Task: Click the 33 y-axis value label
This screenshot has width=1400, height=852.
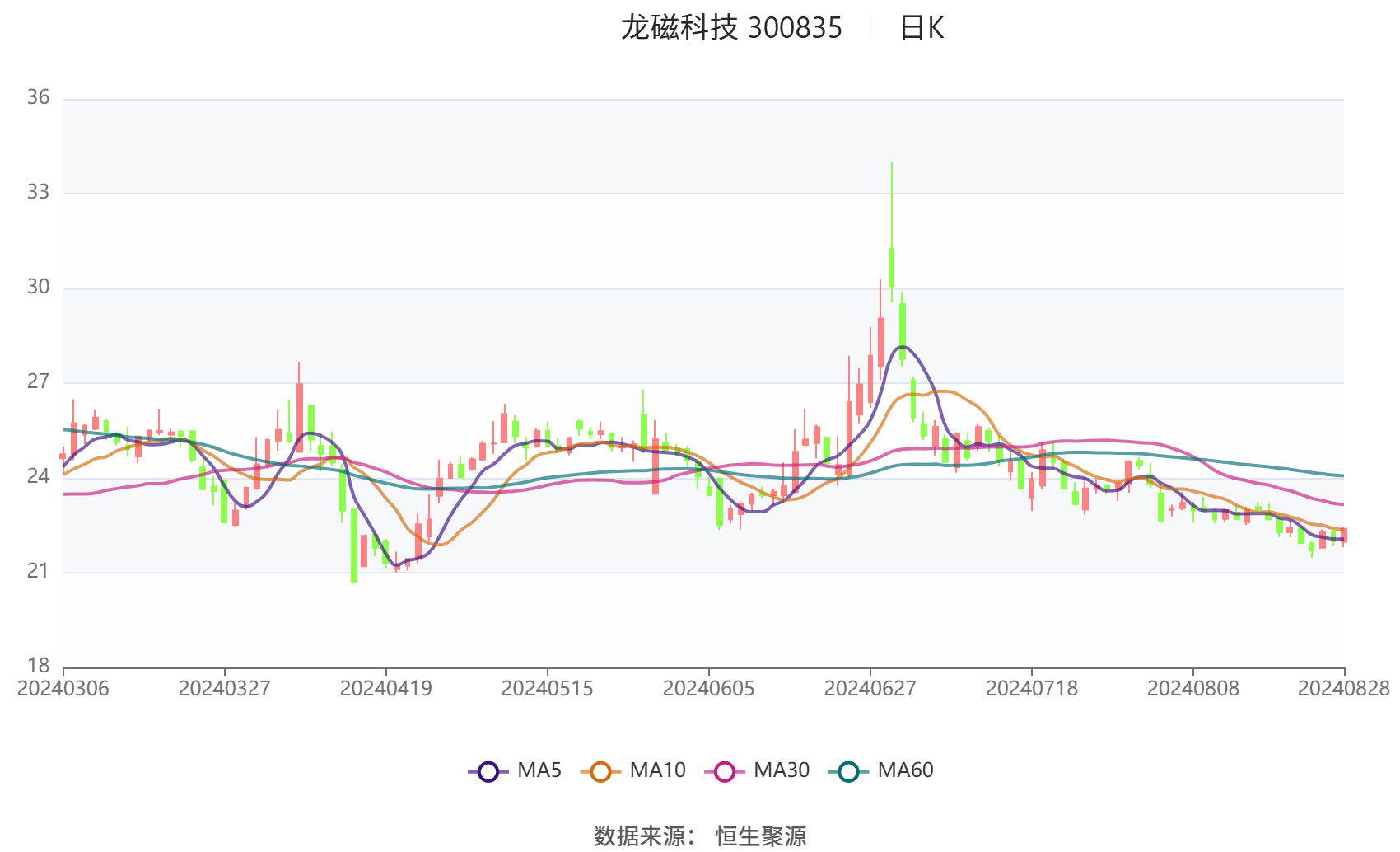Action: pyautogui.click(x=38, y=193)
